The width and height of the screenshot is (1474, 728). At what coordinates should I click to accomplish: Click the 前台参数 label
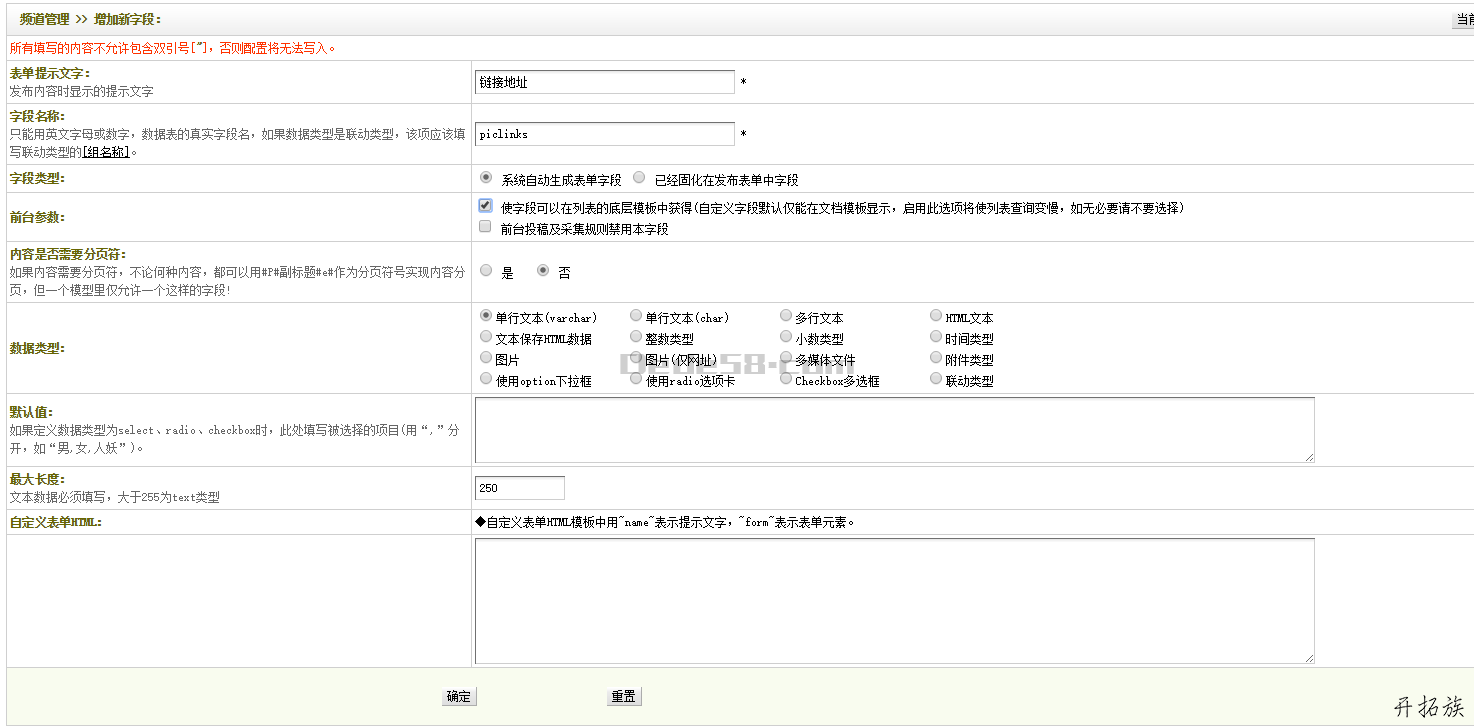[37, 217]
